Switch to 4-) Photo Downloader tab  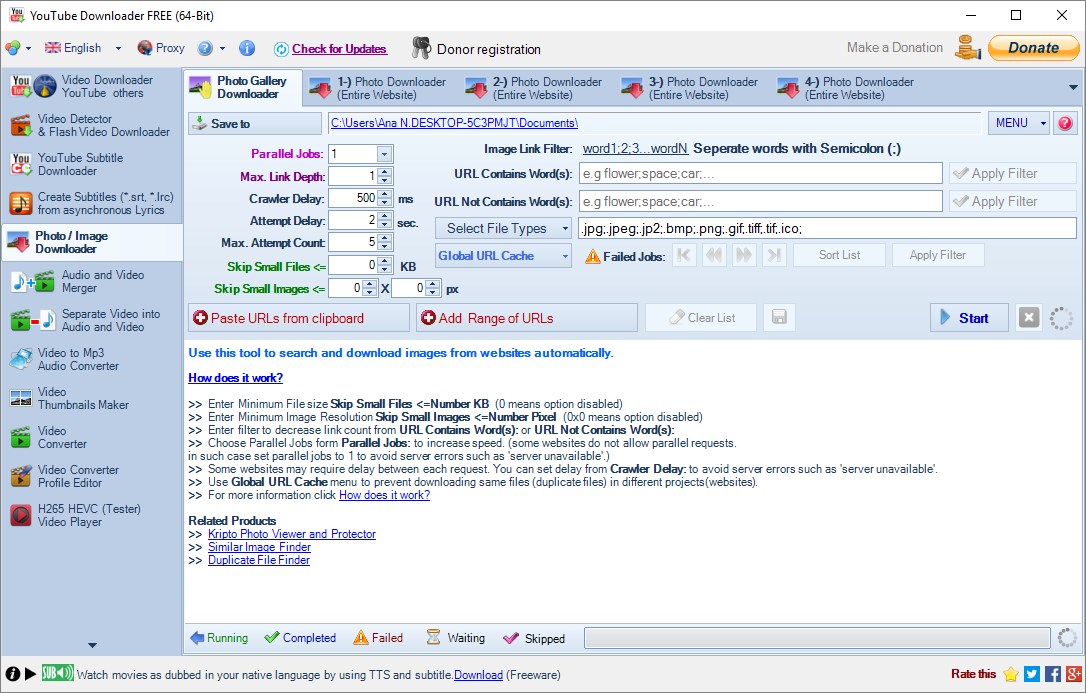[x=847, y=88]
